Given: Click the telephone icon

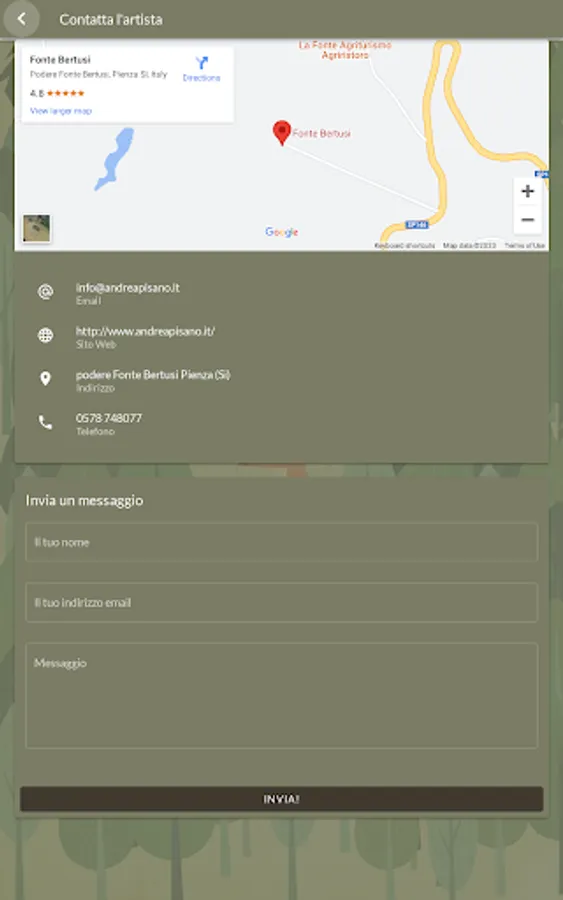Looking at the screenshot, I should [45, 422].
